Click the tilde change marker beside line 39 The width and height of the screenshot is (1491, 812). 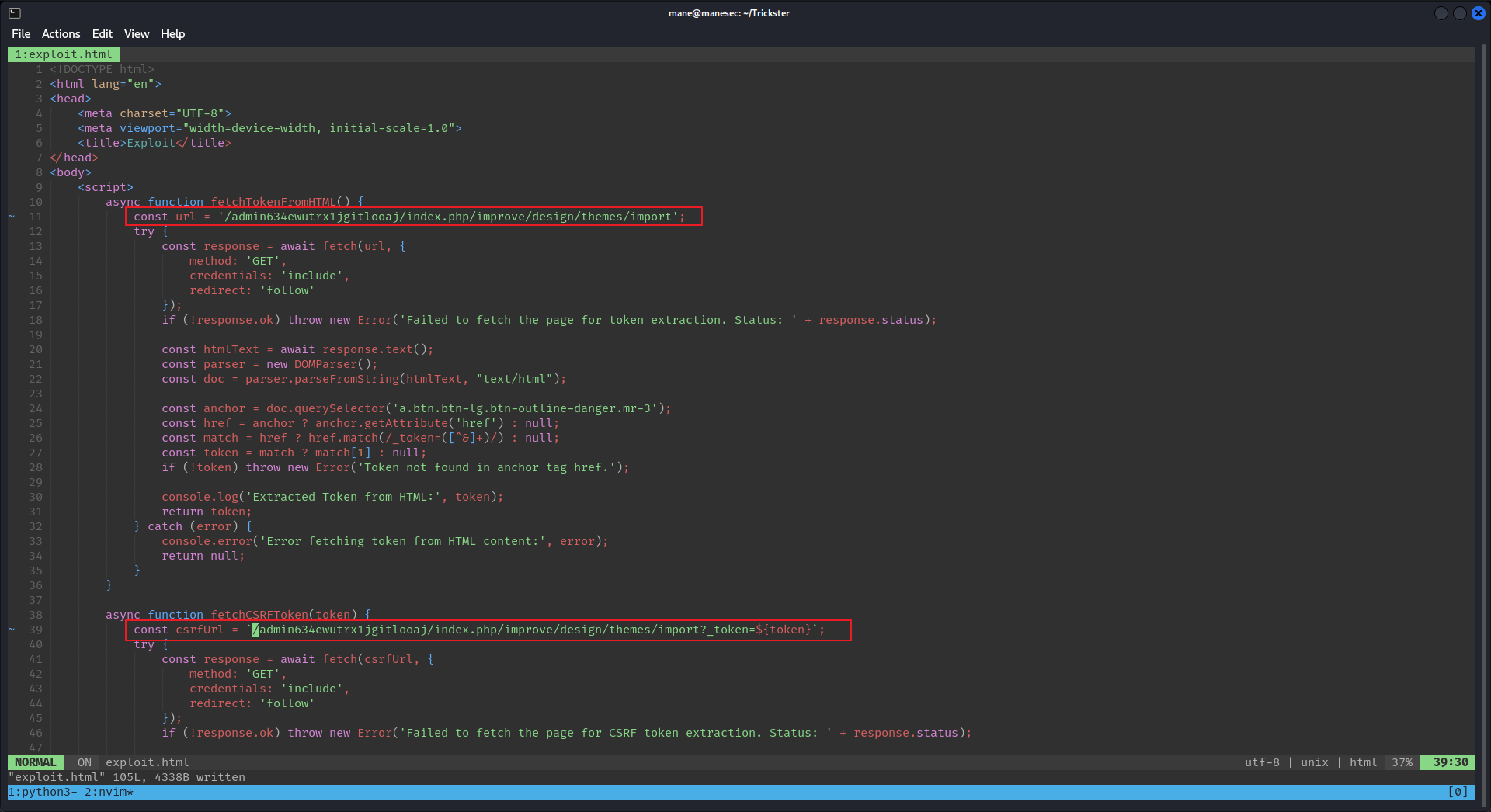[x=12, y=630]
